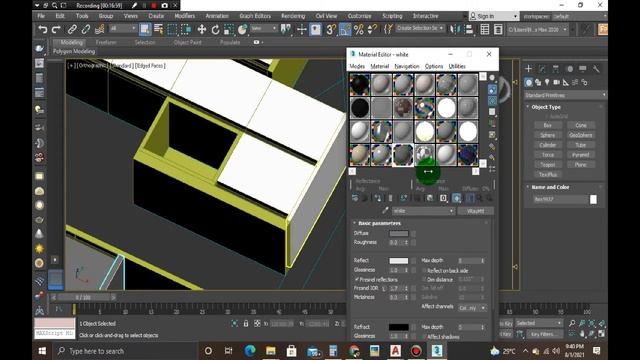Open the Display tab in Command Panel
Image resolution: width=640 pixels, height=360 pixels.
click(583, 69)
